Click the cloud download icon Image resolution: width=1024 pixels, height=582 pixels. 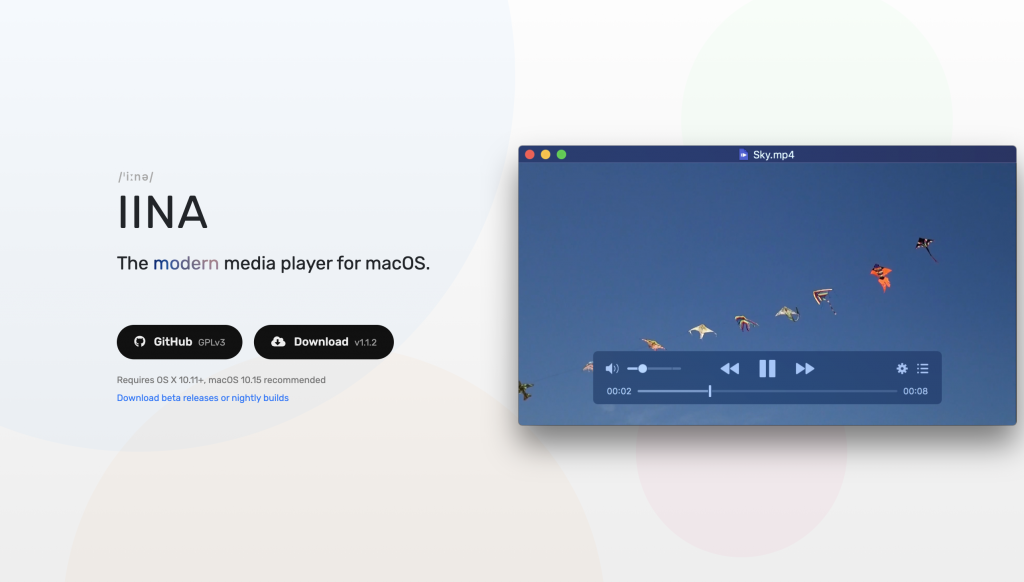[278, 342]
